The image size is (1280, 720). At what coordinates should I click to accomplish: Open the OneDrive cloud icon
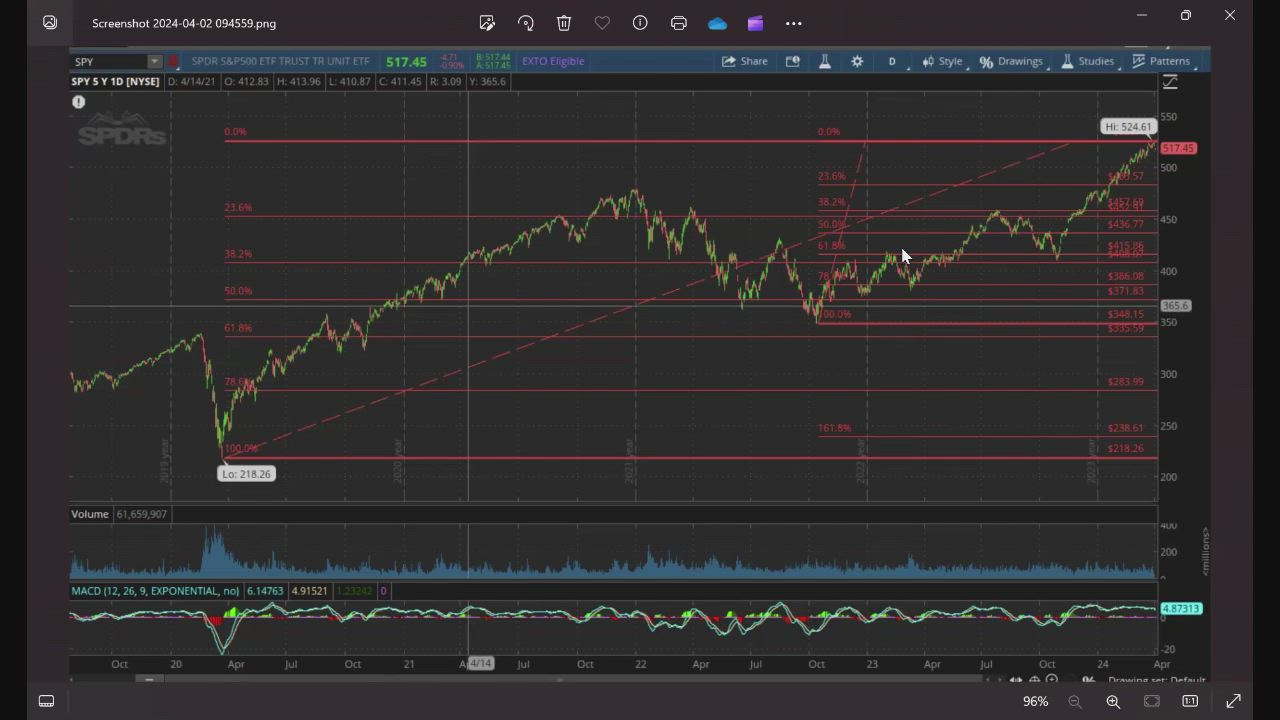tap(717, 23)
